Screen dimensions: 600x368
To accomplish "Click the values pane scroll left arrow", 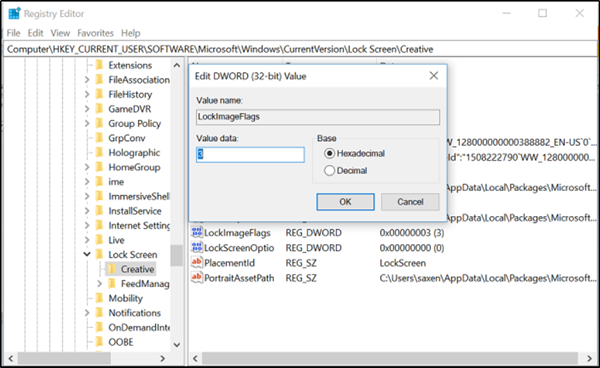I will 195,358.
